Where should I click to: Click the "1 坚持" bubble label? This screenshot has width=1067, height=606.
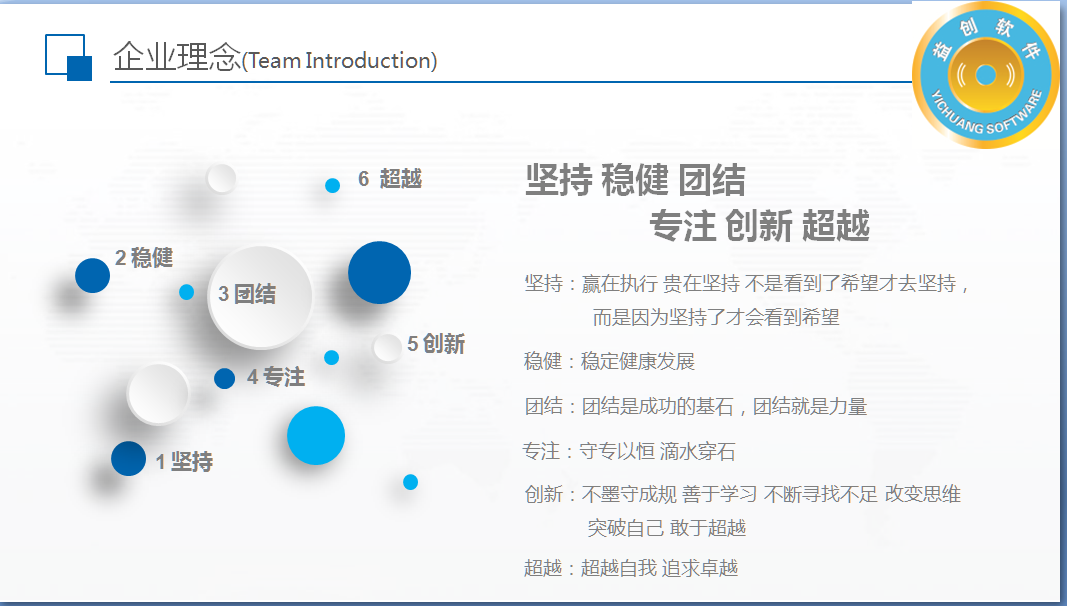[x=184, y=462]
